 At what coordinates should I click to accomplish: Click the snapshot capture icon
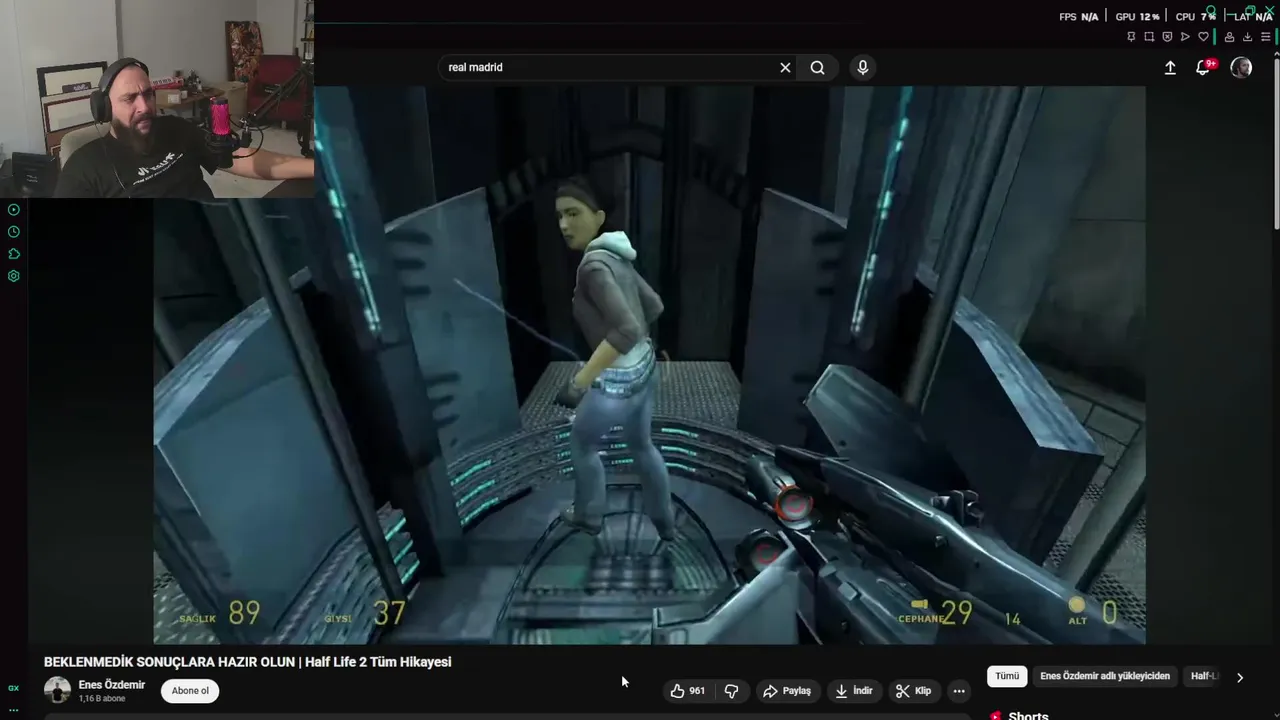pos(1149,37)
